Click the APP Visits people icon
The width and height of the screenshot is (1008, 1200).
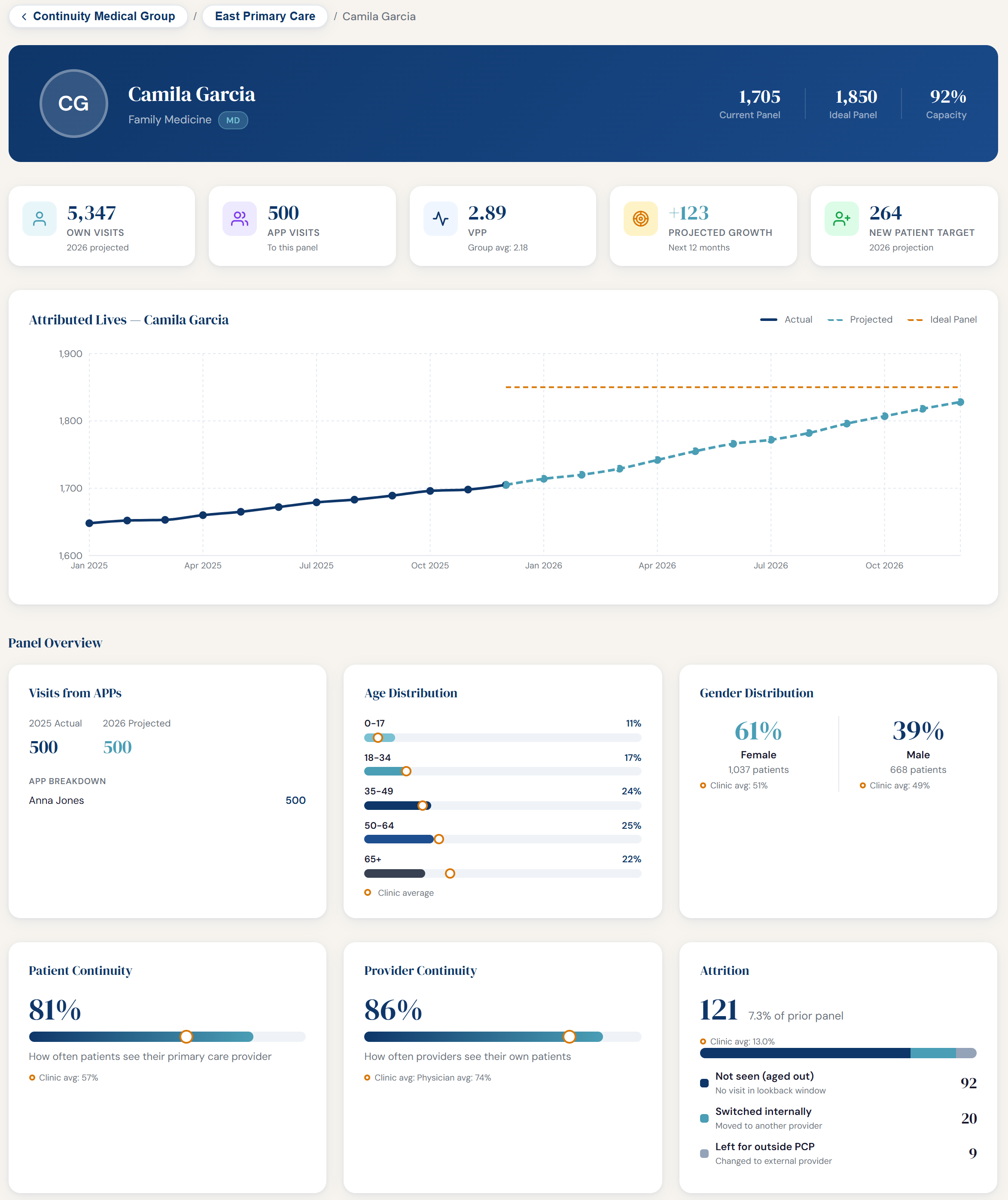(x=239, y=218)
